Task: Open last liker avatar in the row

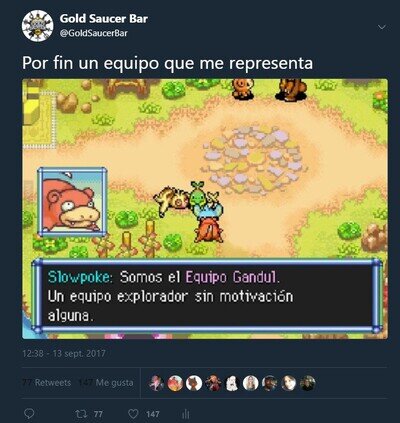Action: pyautogui.click(x=307, y=383)
